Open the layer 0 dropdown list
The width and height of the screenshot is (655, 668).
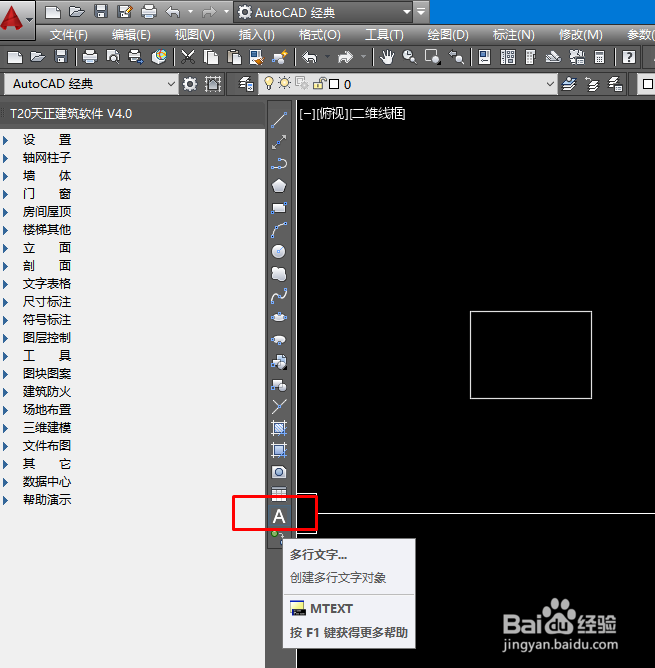click(550, 84)
